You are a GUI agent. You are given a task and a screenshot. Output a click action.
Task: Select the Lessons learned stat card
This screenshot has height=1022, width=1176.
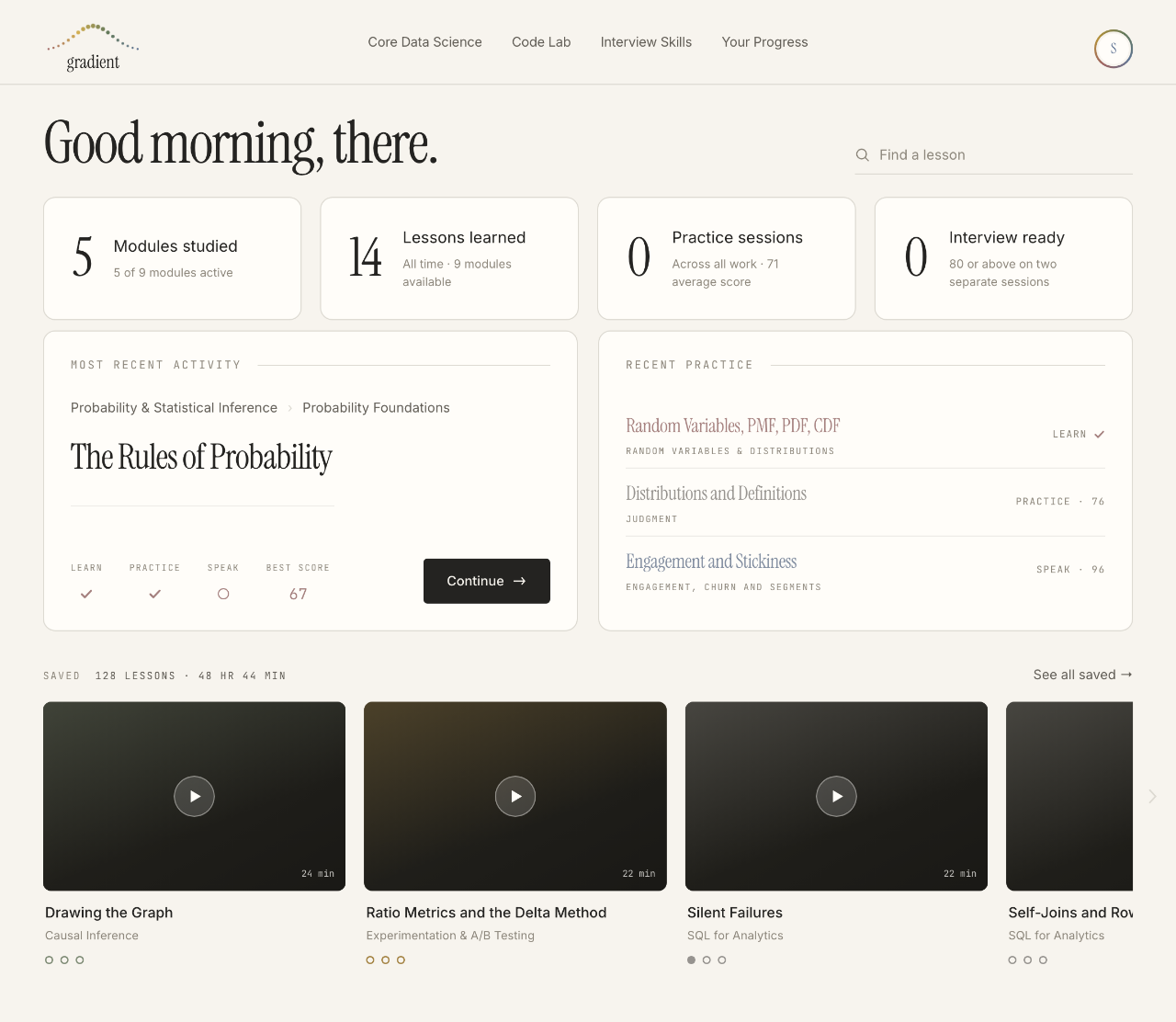(449, 258)
